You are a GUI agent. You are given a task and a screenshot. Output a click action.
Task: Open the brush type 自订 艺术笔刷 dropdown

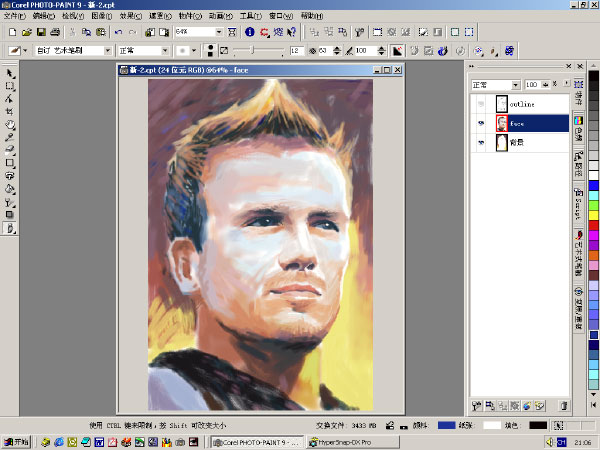pyautogui.click(x=108, y=51)
